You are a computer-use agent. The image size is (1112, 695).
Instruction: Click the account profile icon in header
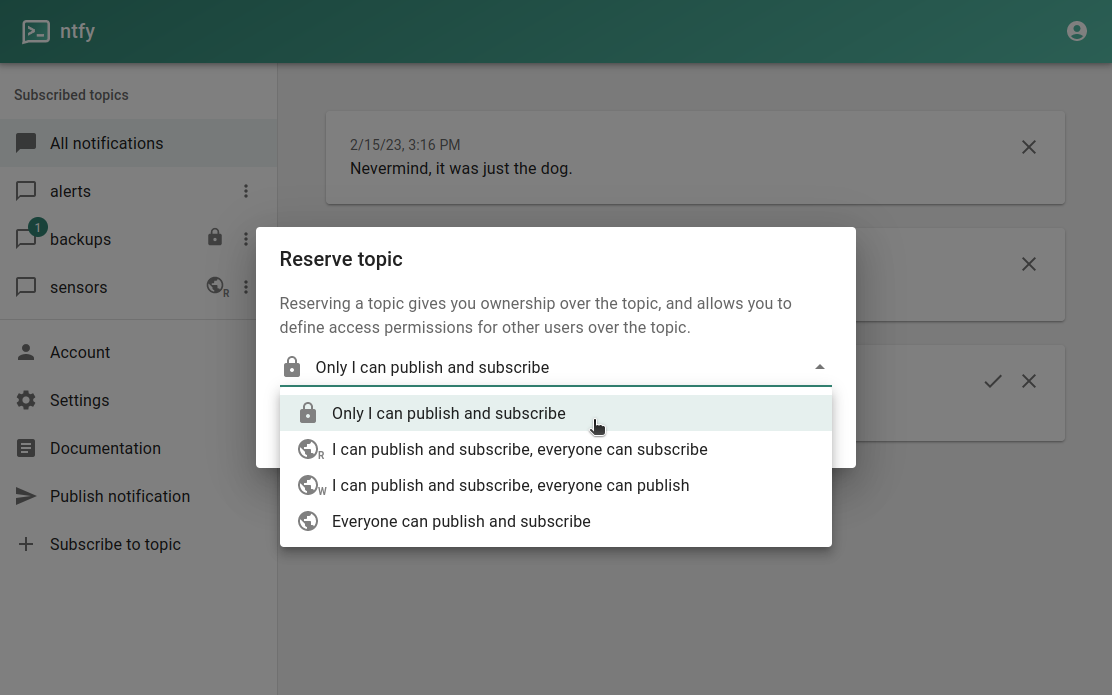(x=1077, y=31)
